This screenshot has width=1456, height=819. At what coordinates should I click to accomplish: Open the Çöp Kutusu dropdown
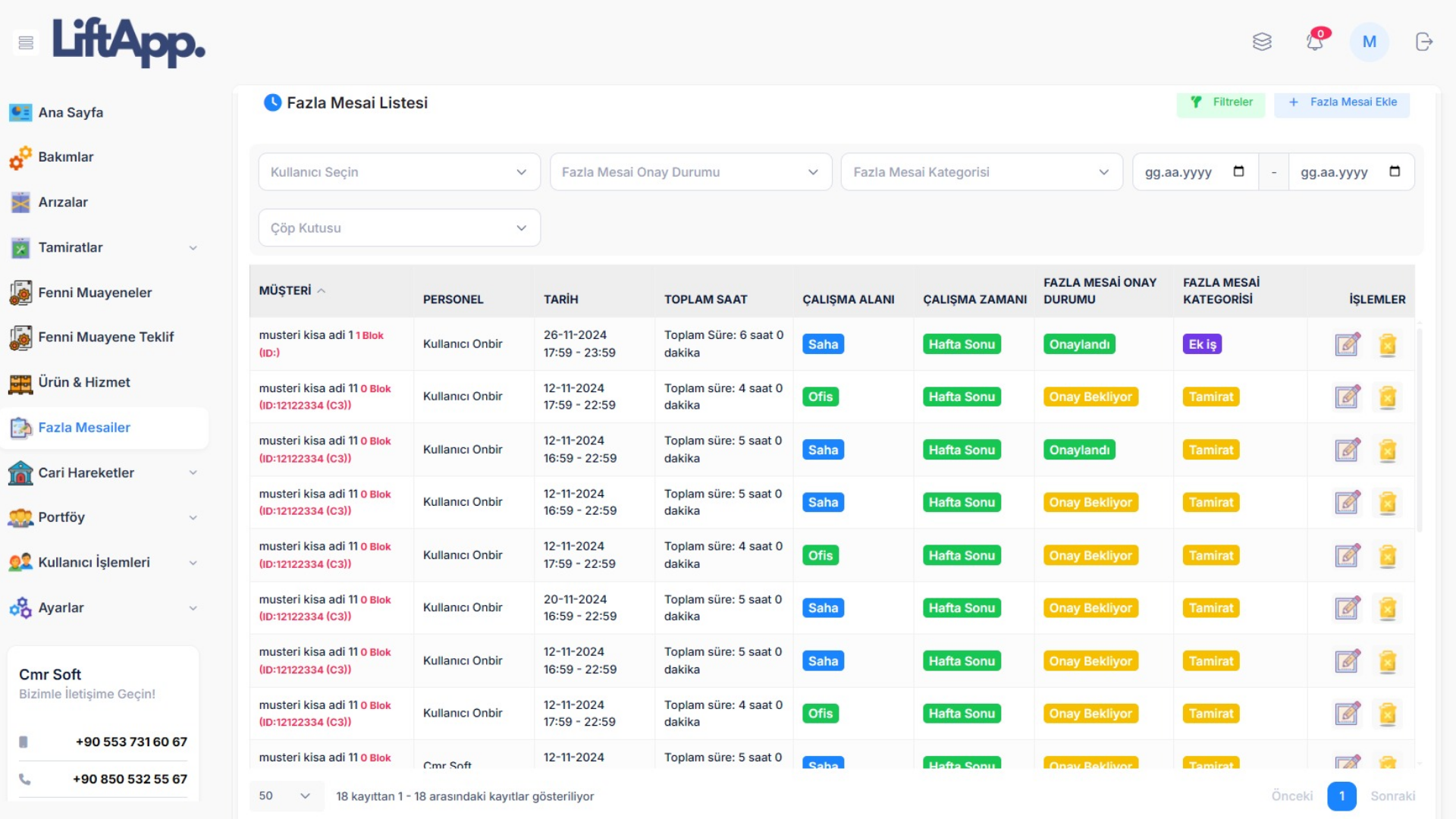(399, 228)
